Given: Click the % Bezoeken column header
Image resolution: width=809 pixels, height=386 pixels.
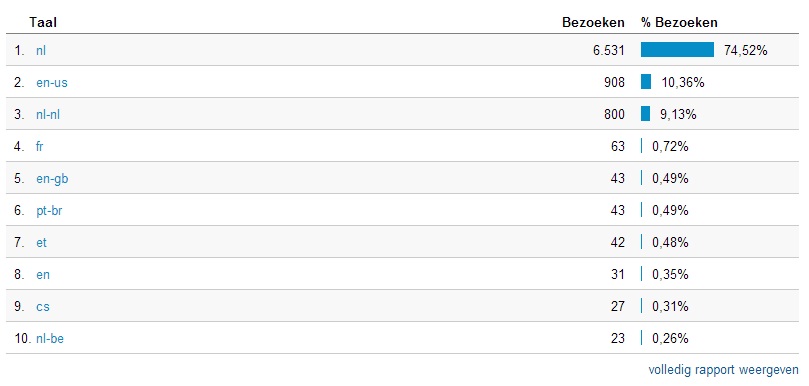Looking at the screenshot, I should point(679,22).
